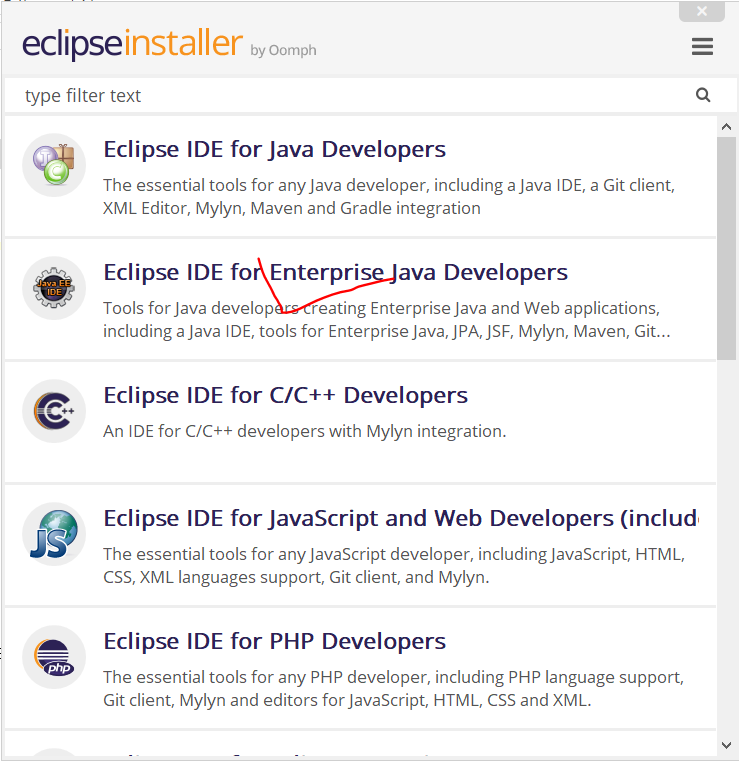Choose Eclipse IDE for JavaScript and Web Developers
739x761 pixels.
[x=401, y=518]
